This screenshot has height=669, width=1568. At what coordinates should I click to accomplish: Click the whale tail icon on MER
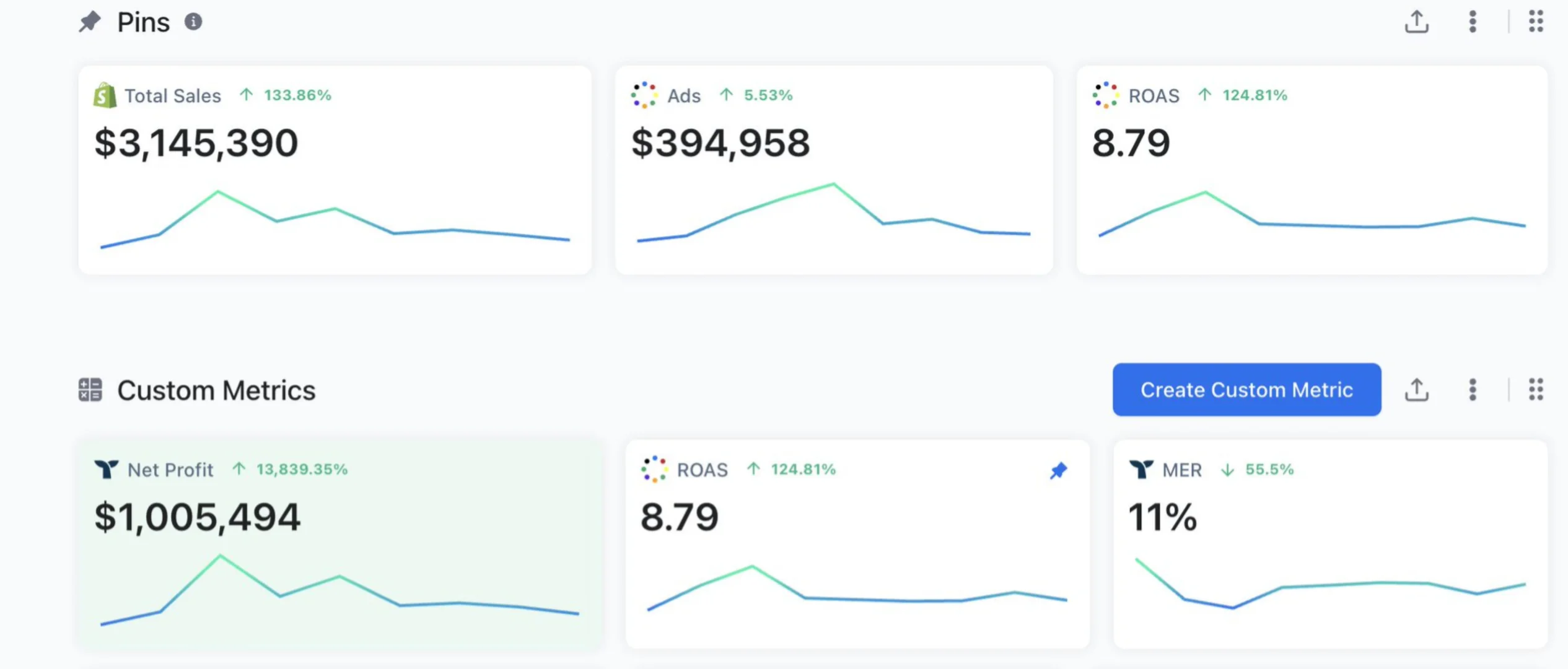click(1141, 470)
